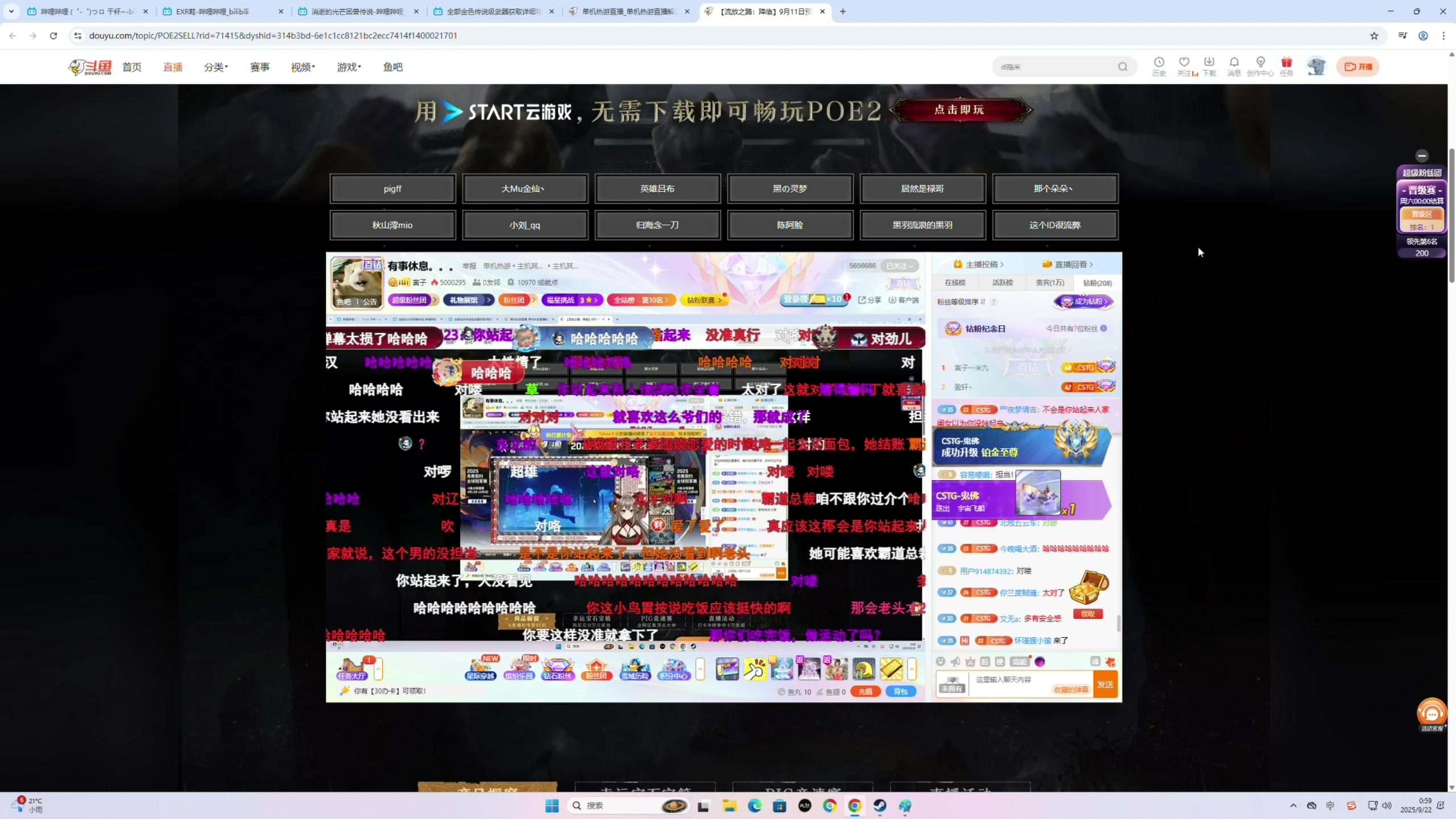The height and width of the screenshot is (819, 1456).
Task: Expand the 游戏 dropdown menu
Action: tap(349, 67)
